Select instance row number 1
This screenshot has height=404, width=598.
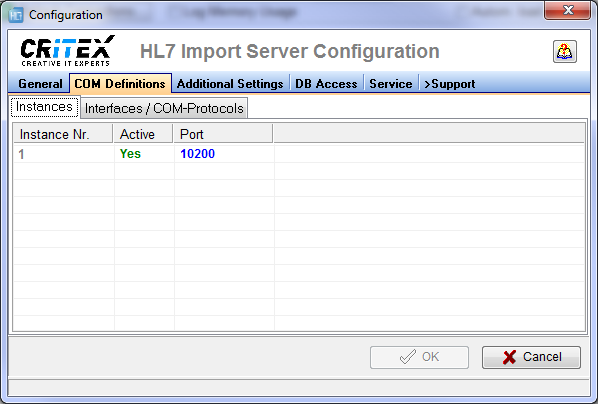click(299, 154)
